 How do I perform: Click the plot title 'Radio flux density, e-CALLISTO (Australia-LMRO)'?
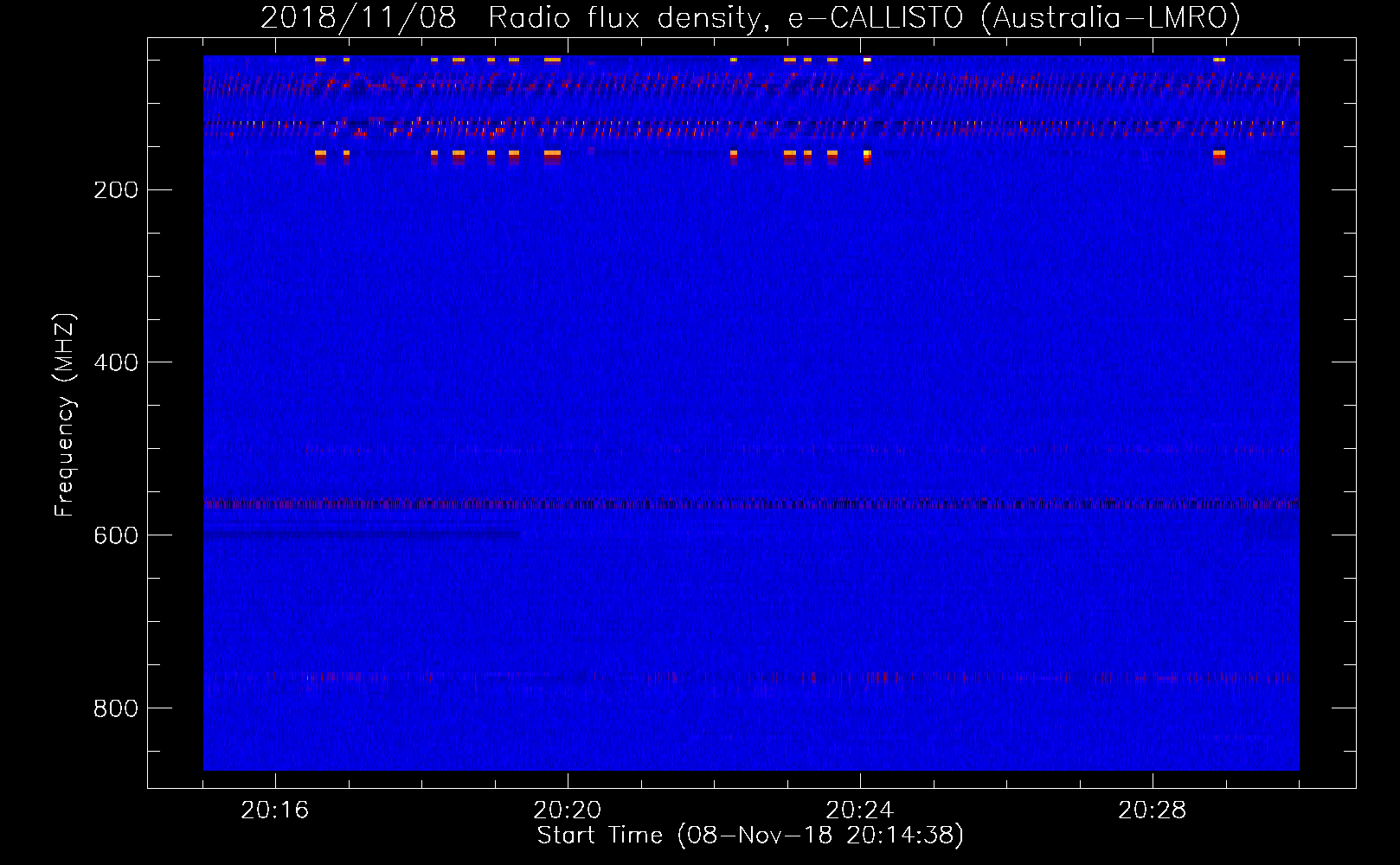(x=864, y=17)
